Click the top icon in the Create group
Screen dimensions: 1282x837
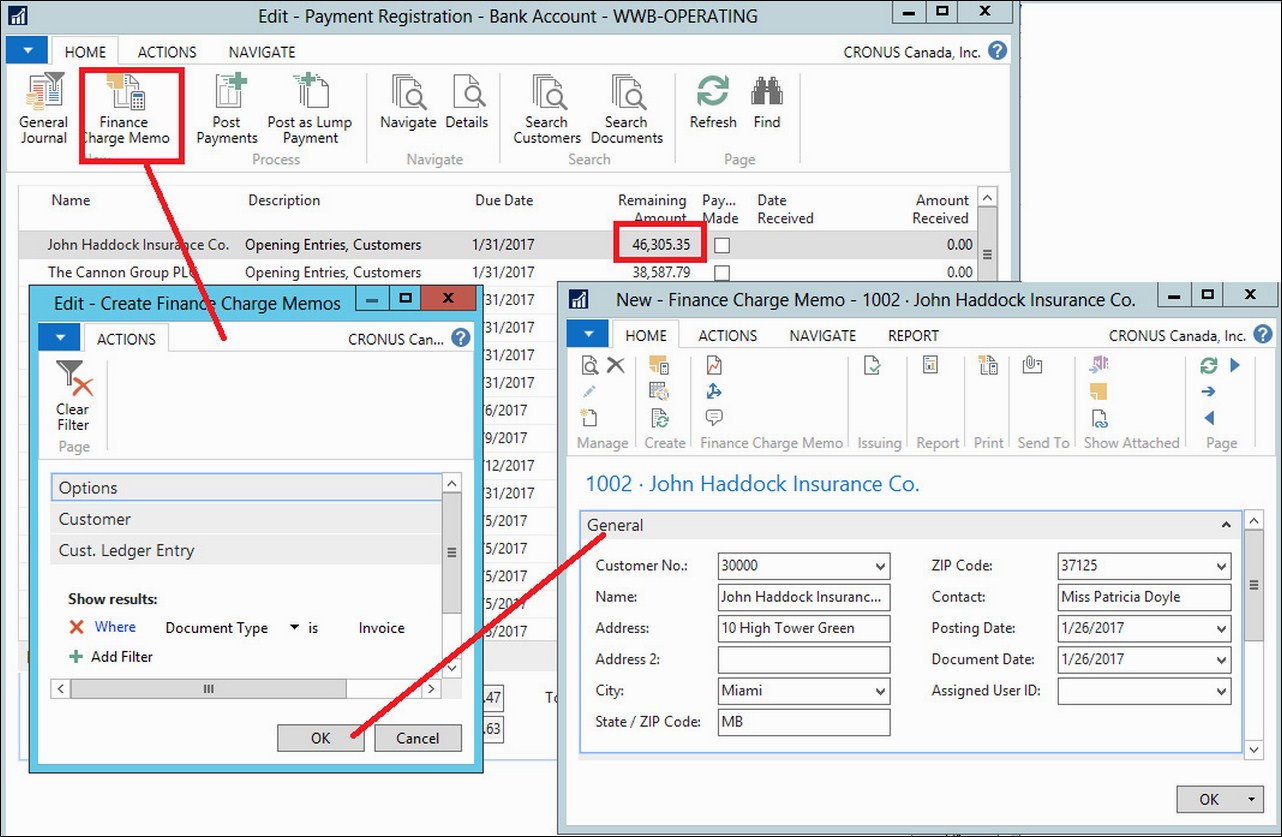[659, 365]
